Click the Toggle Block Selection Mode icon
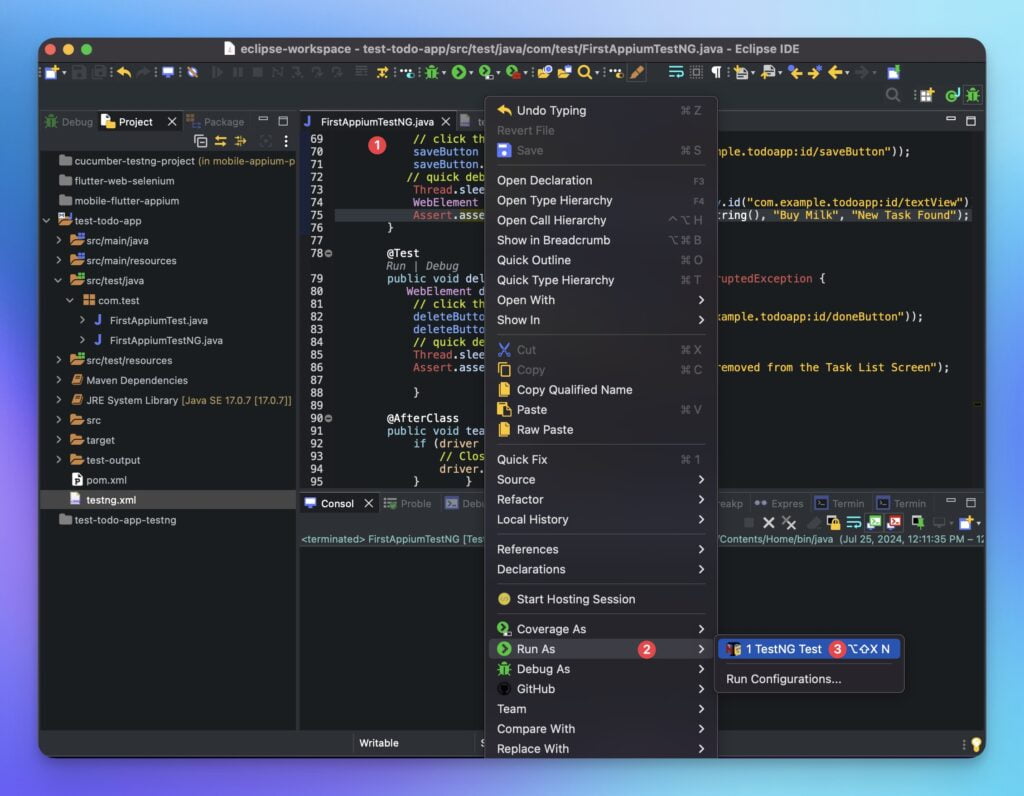Viewport: 1024px width, 796px height. click(x=696, y=72)
